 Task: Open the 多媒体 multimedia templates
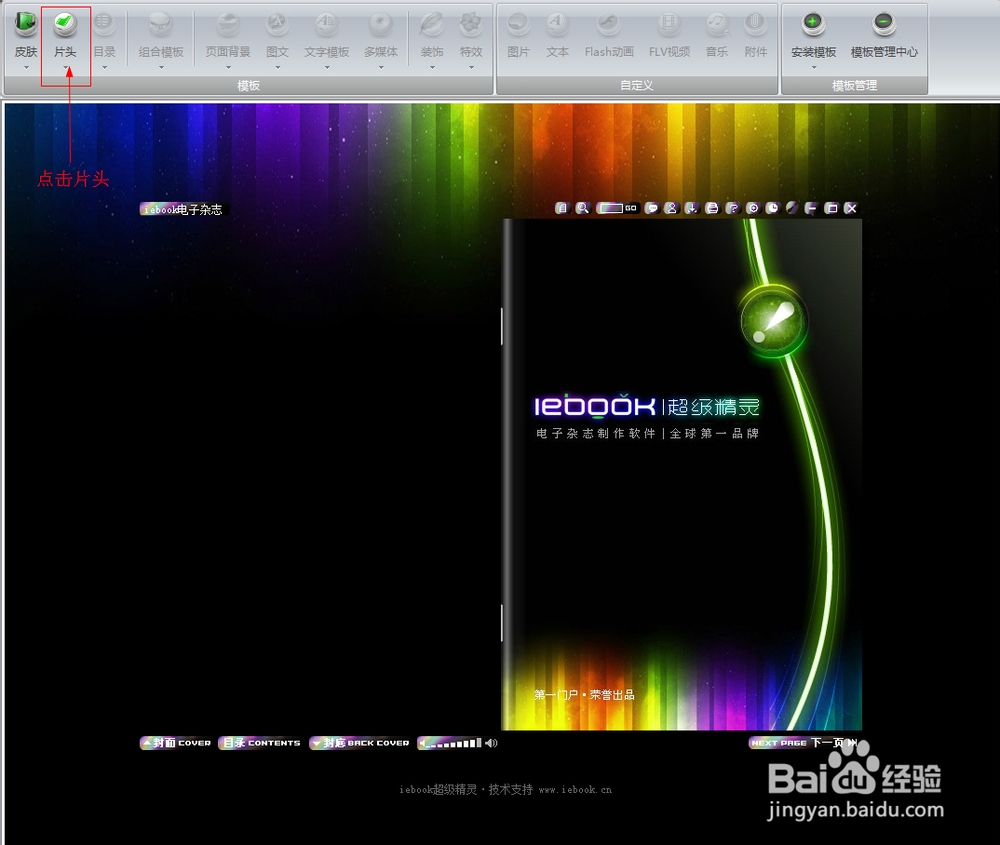pos(381,24)
